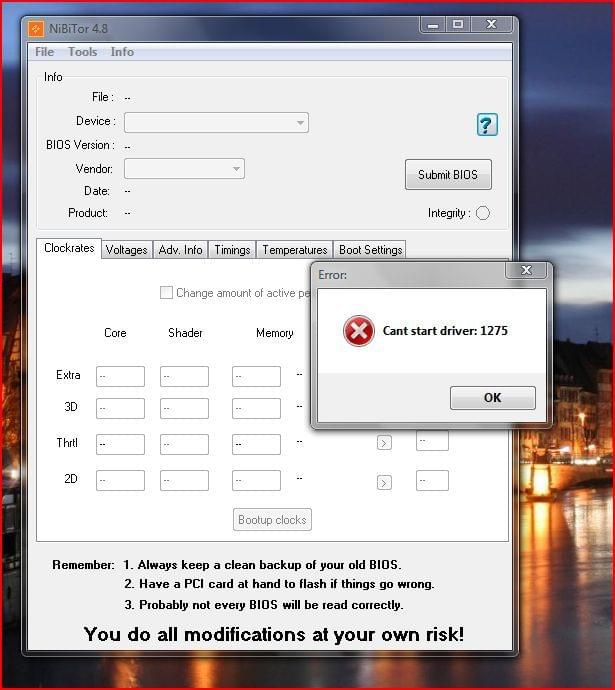Click the 'Product:' label
This screenshot has width=615, height=690.
(x=88, y=213)
